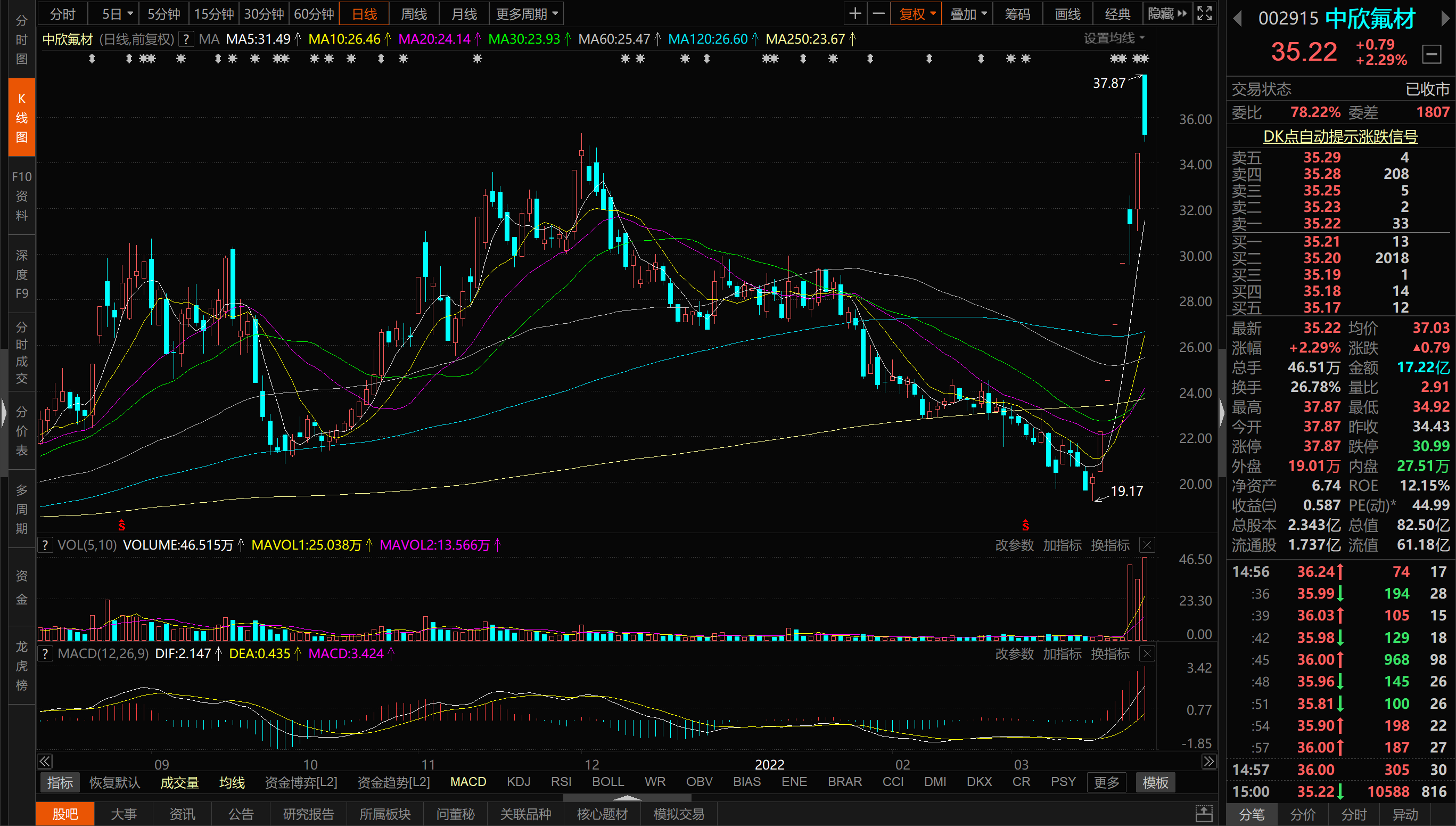Go to previous stock arrow
The height and width of the screenshot is (826, 1456).
coord(1238,19)
